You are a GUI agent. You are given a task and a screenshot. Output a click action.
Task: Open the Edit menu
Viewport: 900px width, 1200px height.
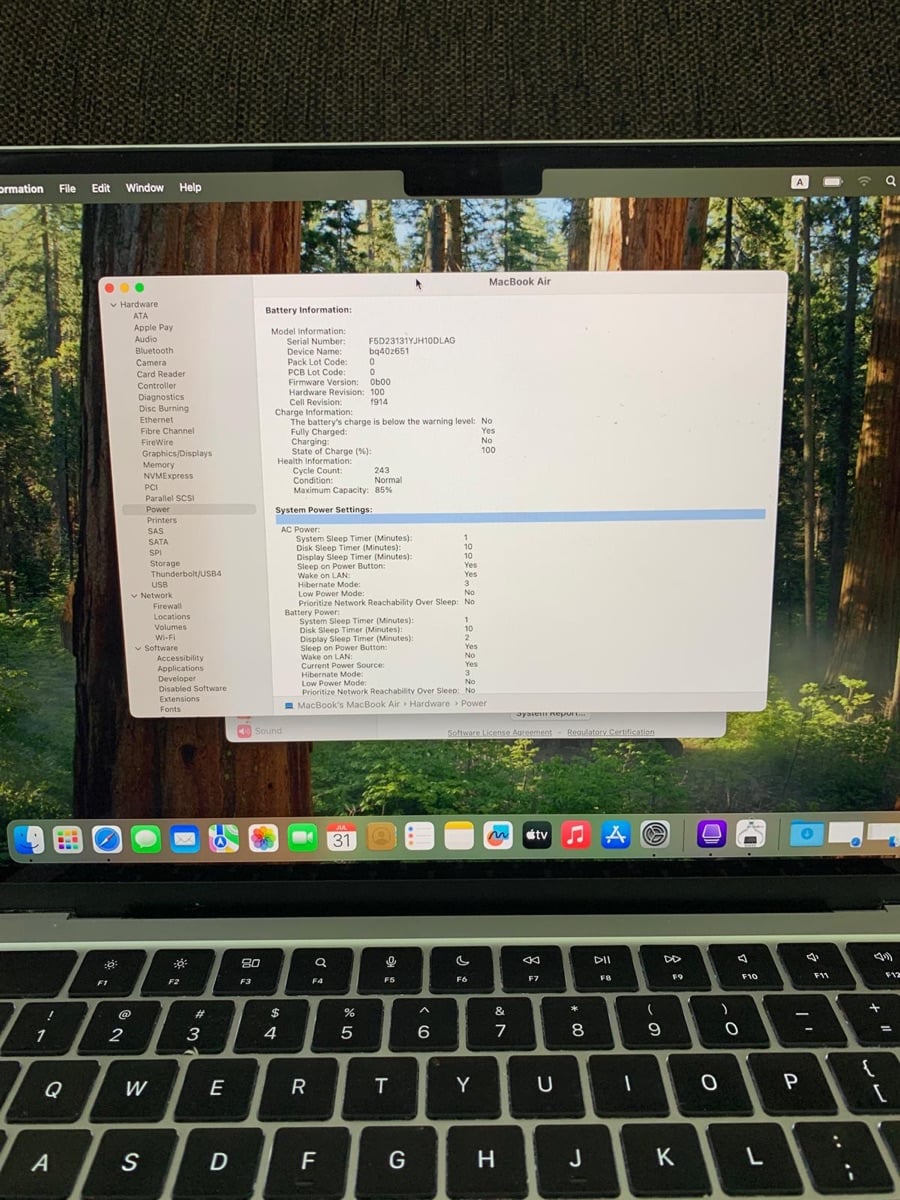click(x=101, y=188)
